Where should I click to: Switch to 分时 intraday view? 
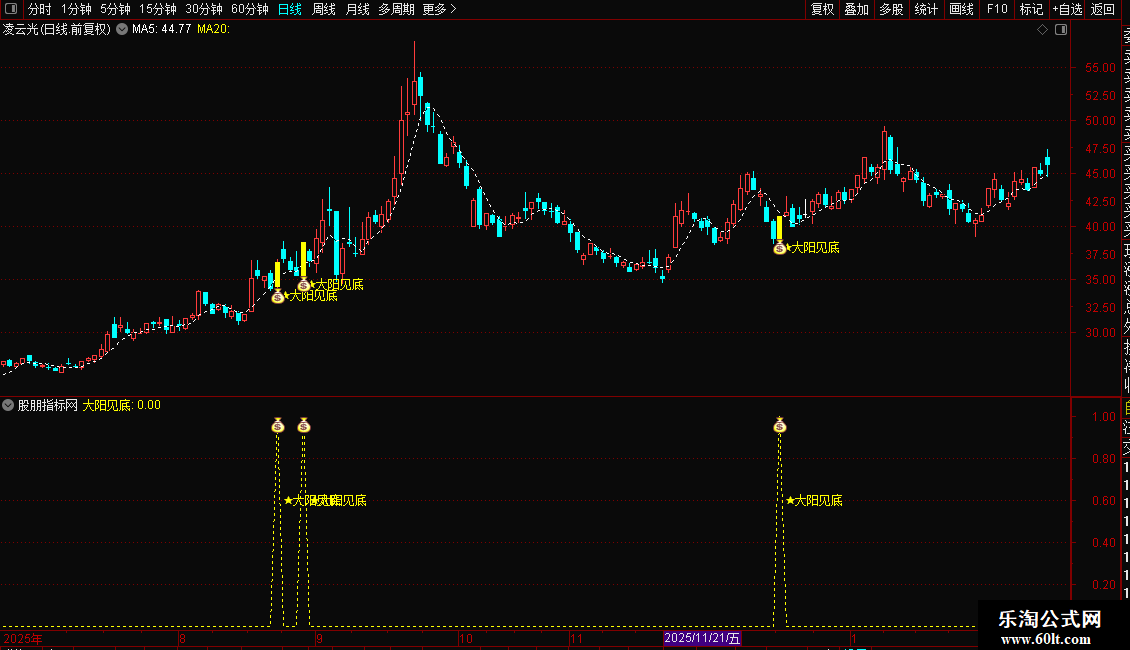pyautogui.click(x=40, y=9)
